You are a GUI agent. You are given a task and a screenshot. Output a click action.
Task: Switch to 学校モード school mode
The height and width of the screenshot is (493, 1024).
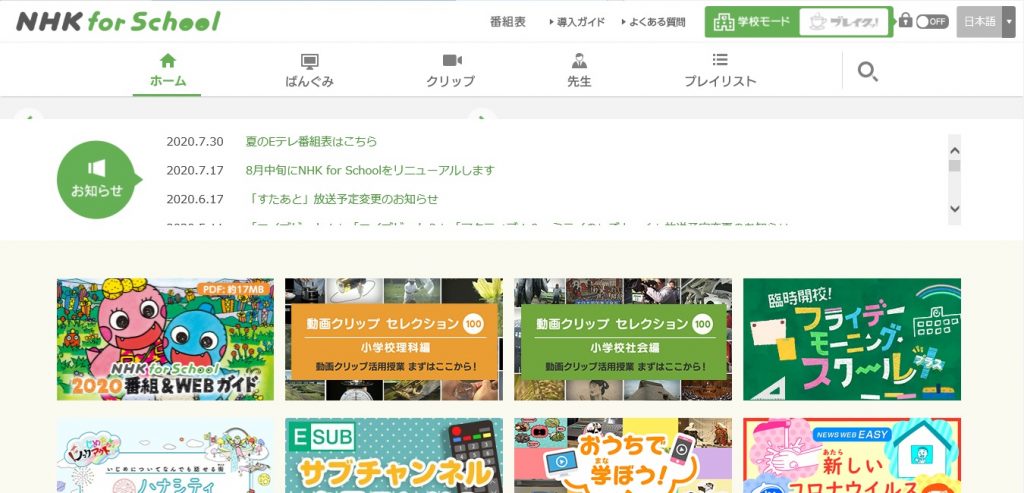pyautogui.click(x=752, y=22)
